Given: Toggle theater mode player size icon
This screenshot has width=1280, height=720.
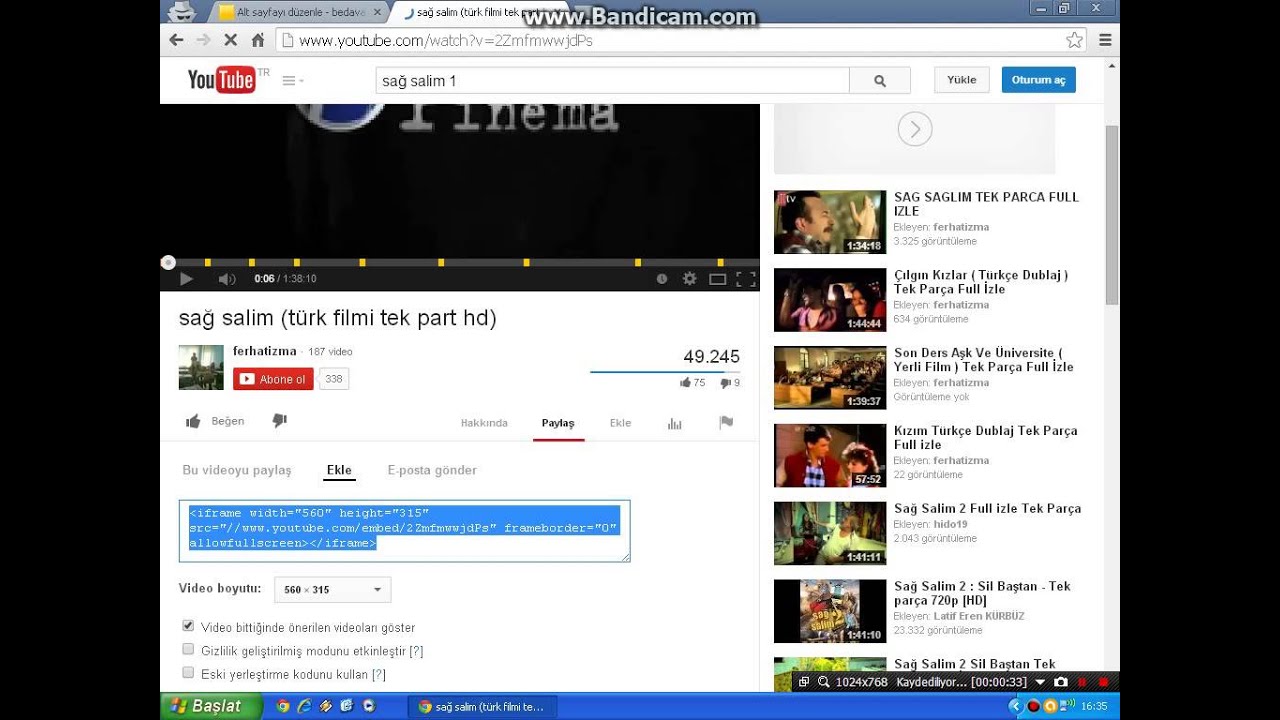Looking at the screenshot, I should coord(717,279).
